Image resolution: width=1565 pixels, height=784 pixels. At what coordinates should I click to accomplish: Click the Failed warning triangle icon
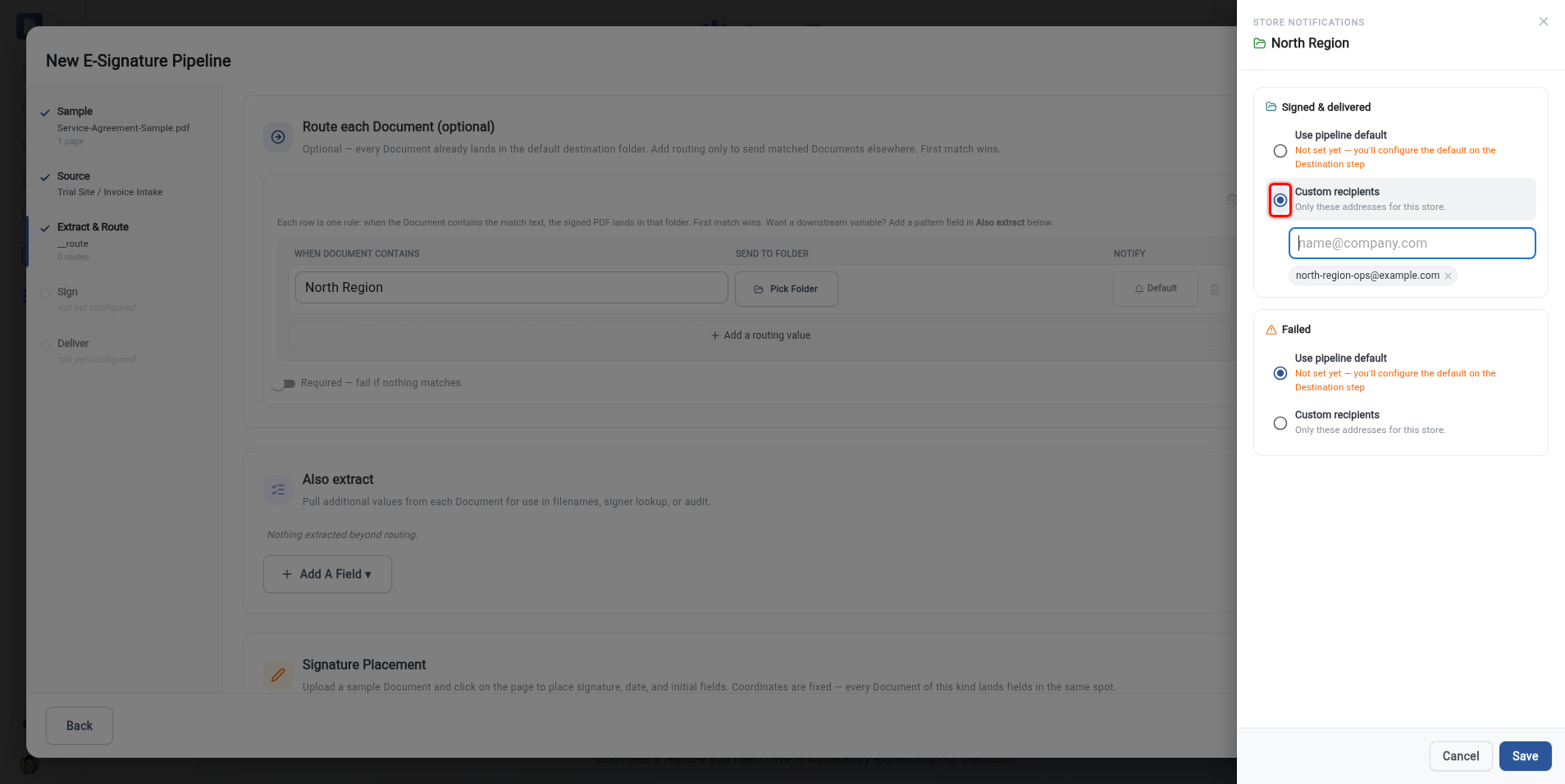click(1271, 330)
